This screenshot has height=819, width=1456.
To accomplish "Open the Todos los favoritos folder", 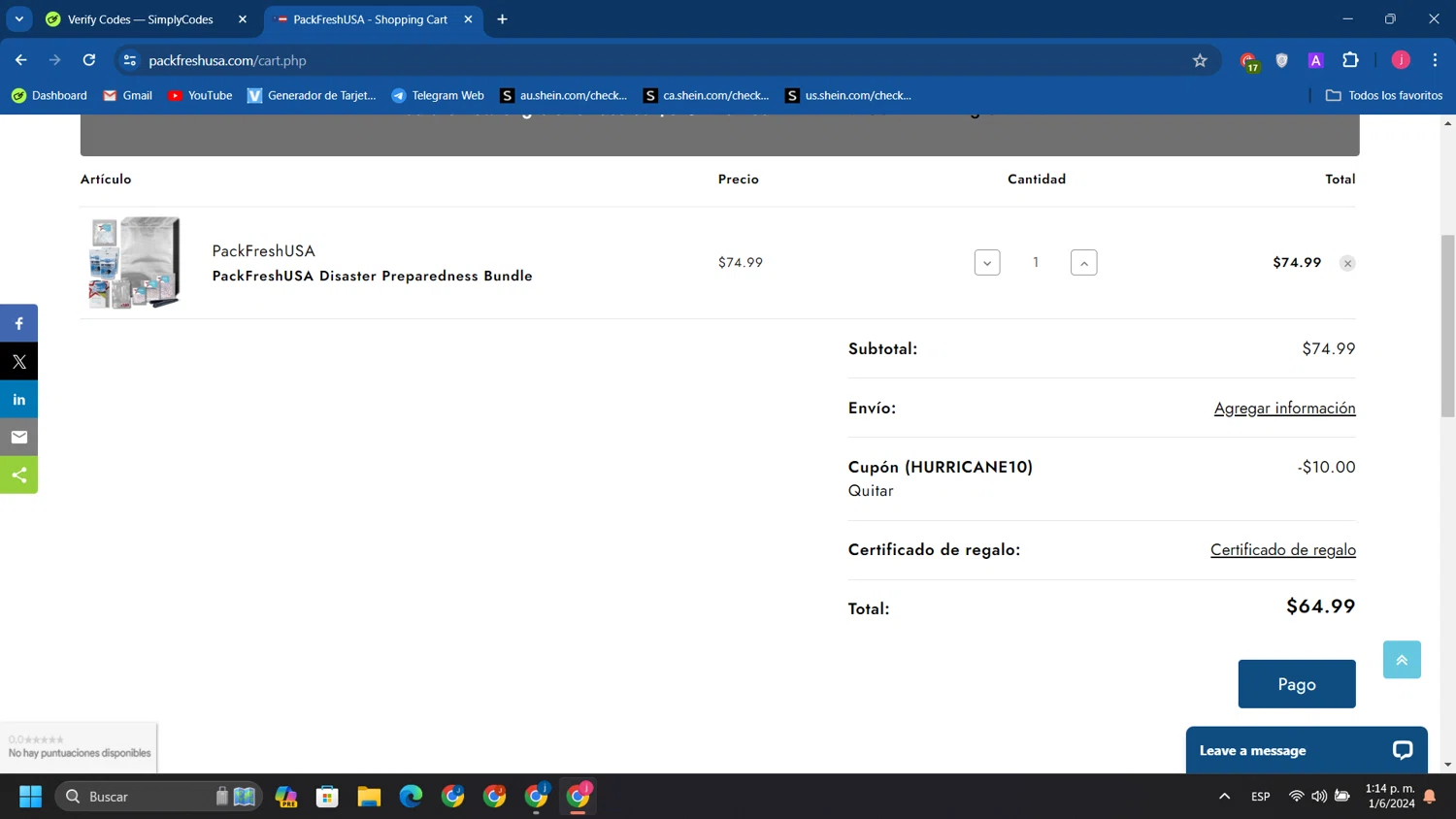I will tap(1384, 95).
